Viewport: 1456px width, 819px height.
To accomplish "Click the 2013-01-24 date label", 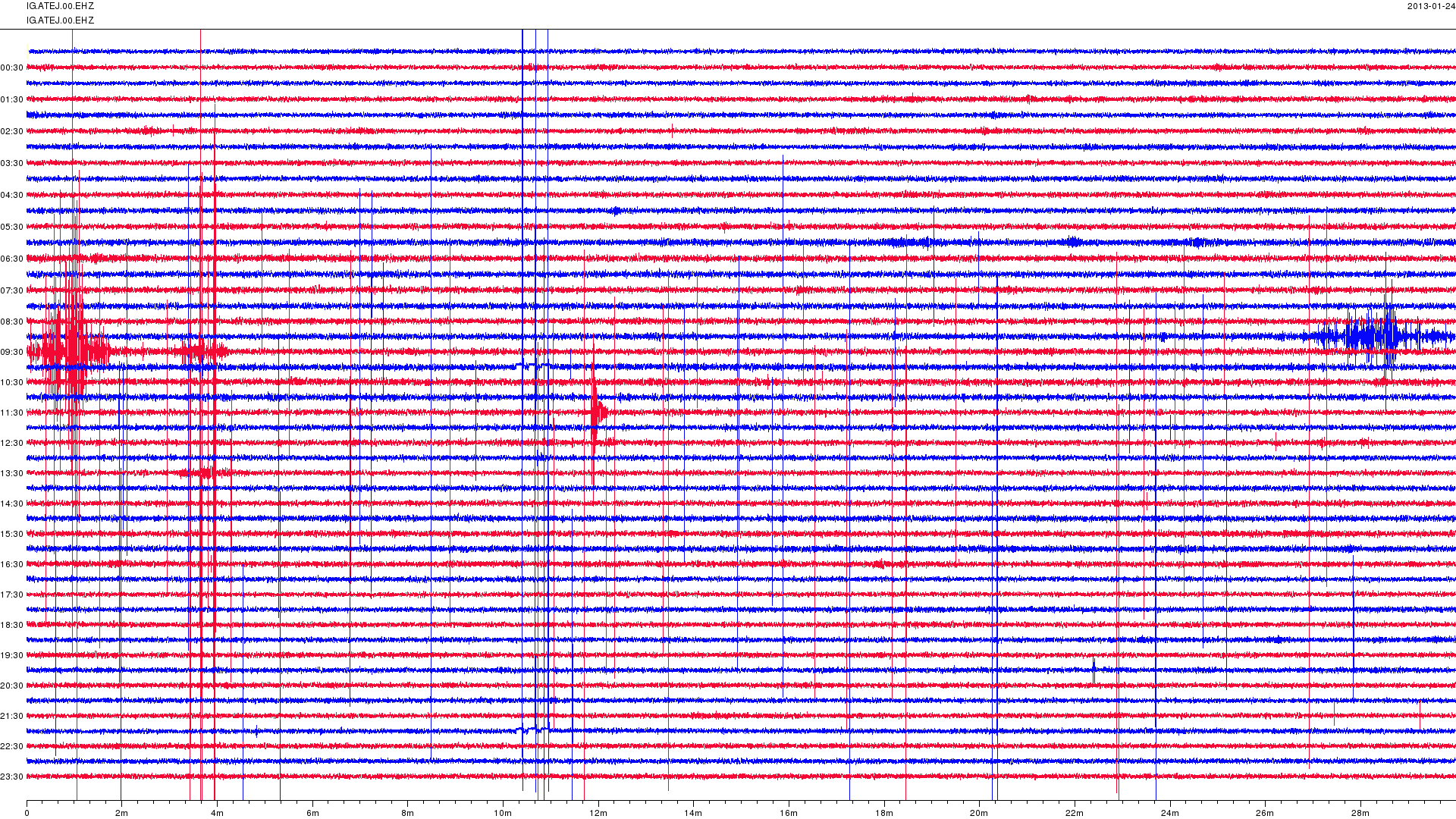I will 1431,6.
